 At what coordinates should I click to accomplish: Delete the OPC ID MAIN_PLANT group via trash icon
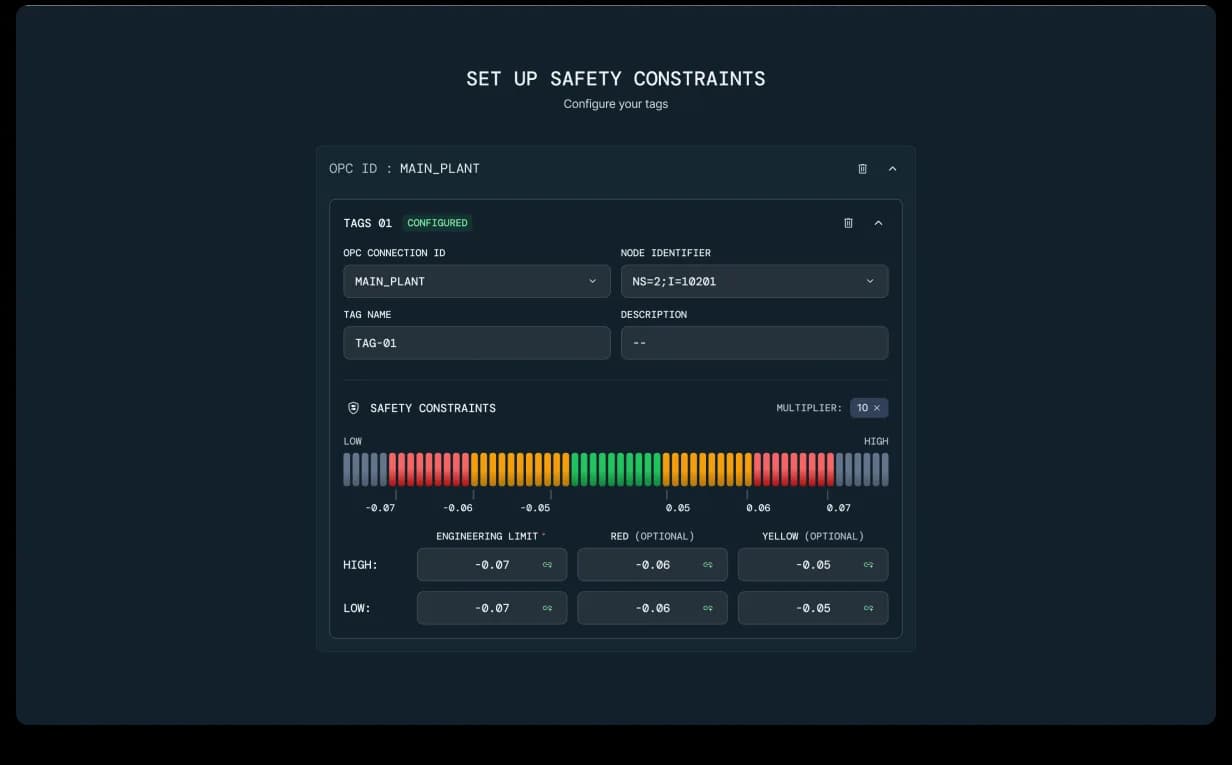point(862,169)
